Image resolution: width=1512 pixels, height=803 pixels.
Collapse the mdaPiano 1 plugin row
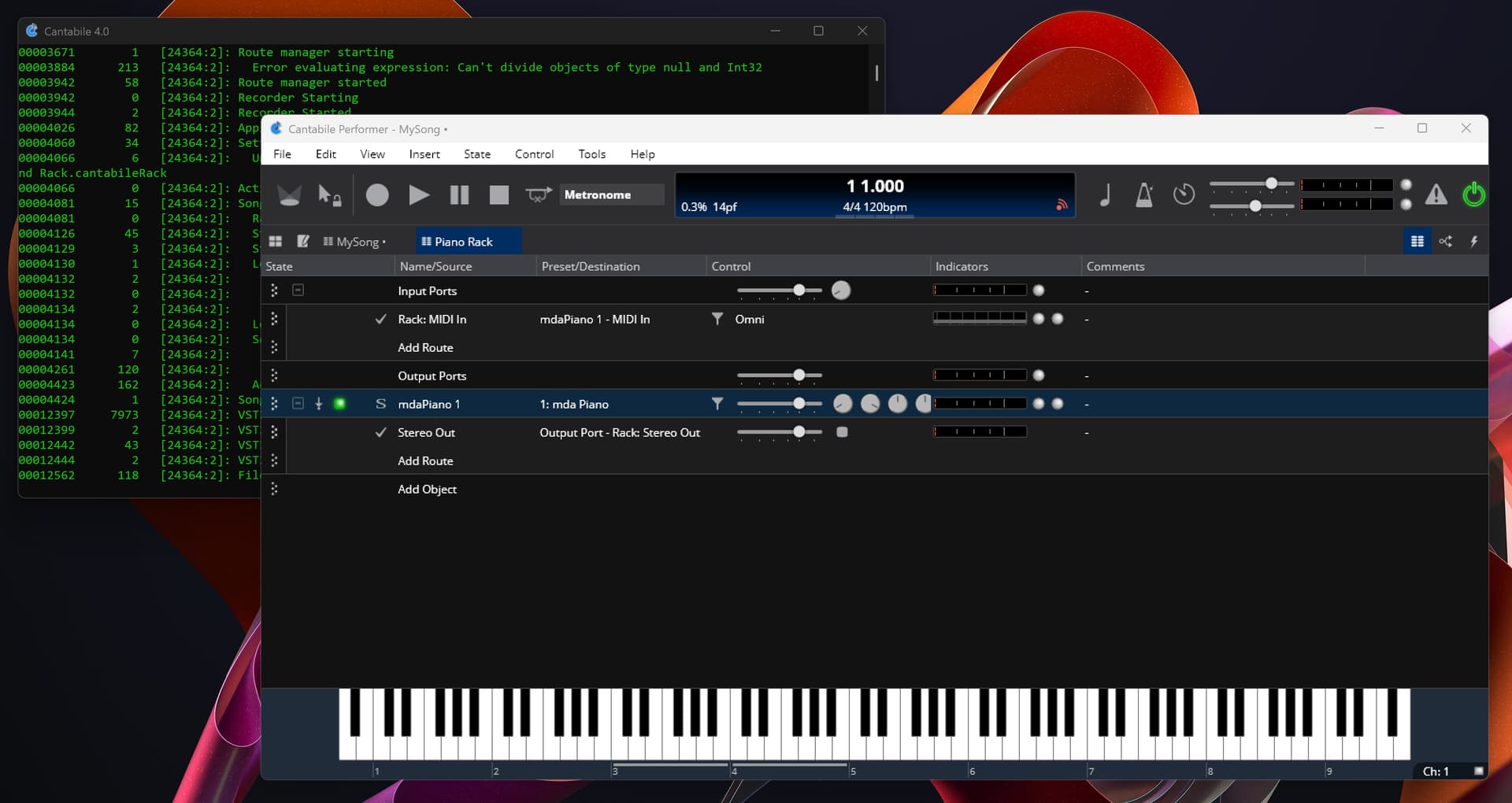pyautogui.click(x=298, y=404)
